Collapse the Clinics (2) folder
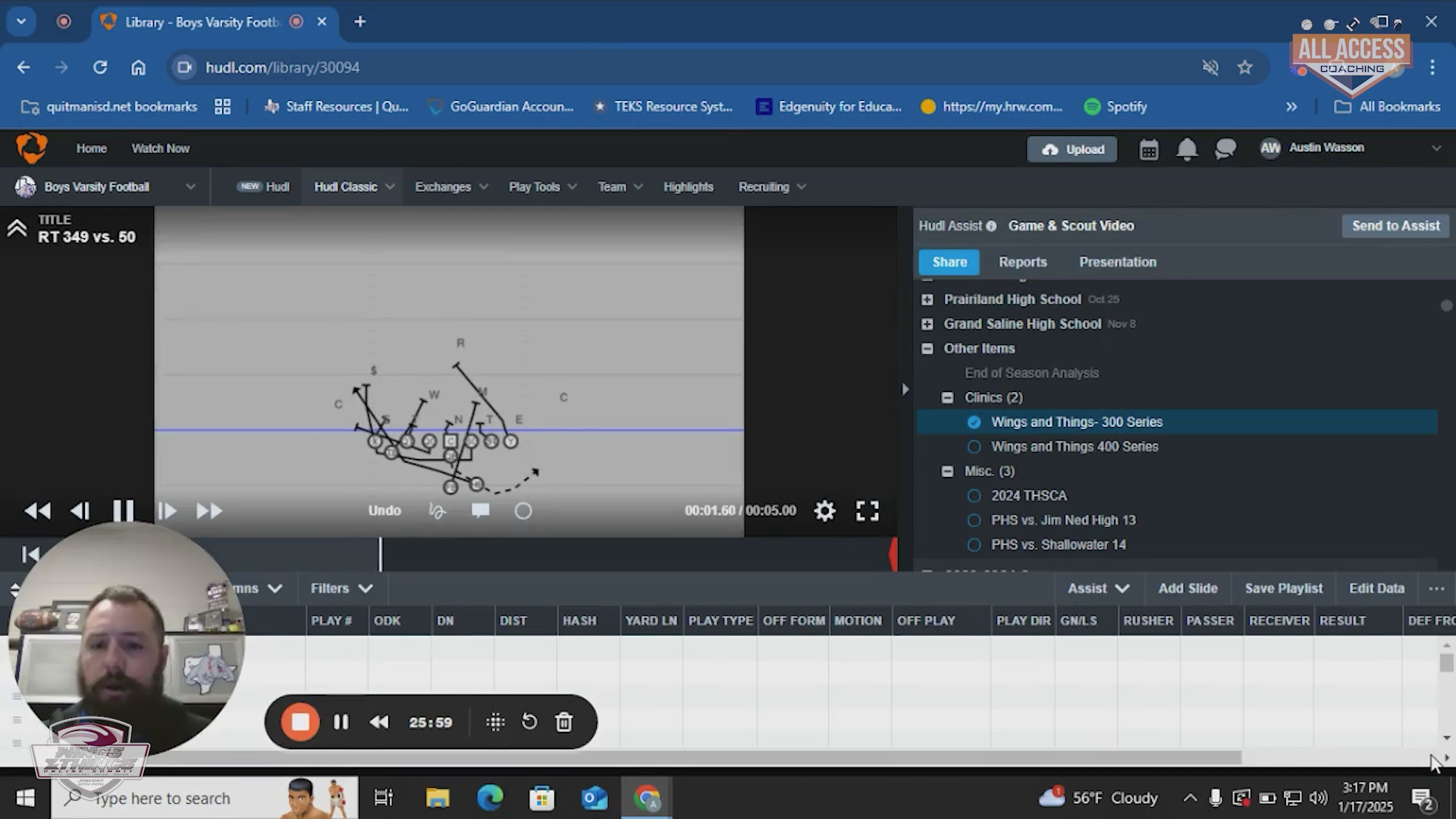The image size is (1456, 819). (947, 397)
